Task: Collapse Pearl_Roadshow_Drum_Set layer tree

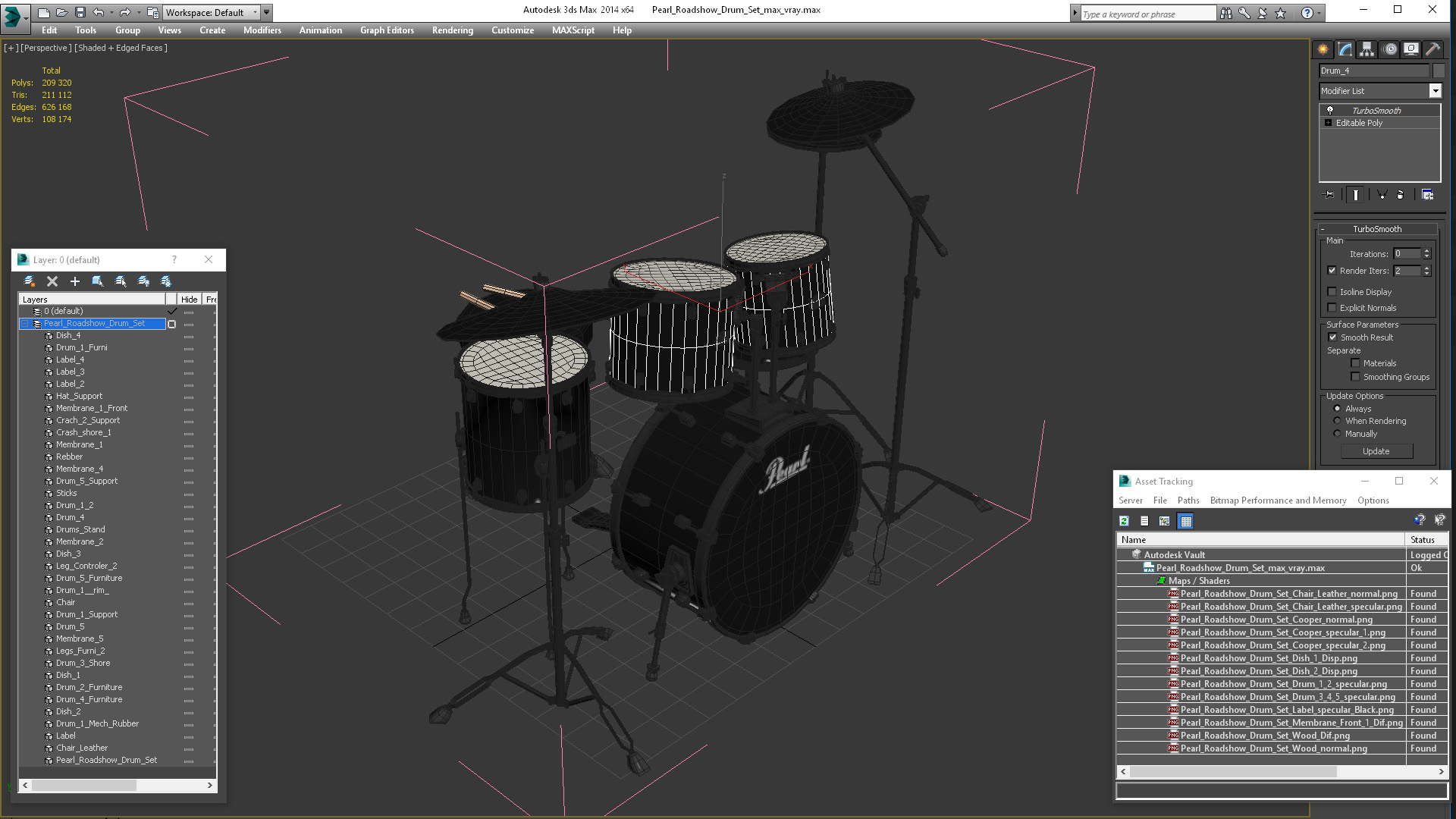Action: [x=24, y=324]
